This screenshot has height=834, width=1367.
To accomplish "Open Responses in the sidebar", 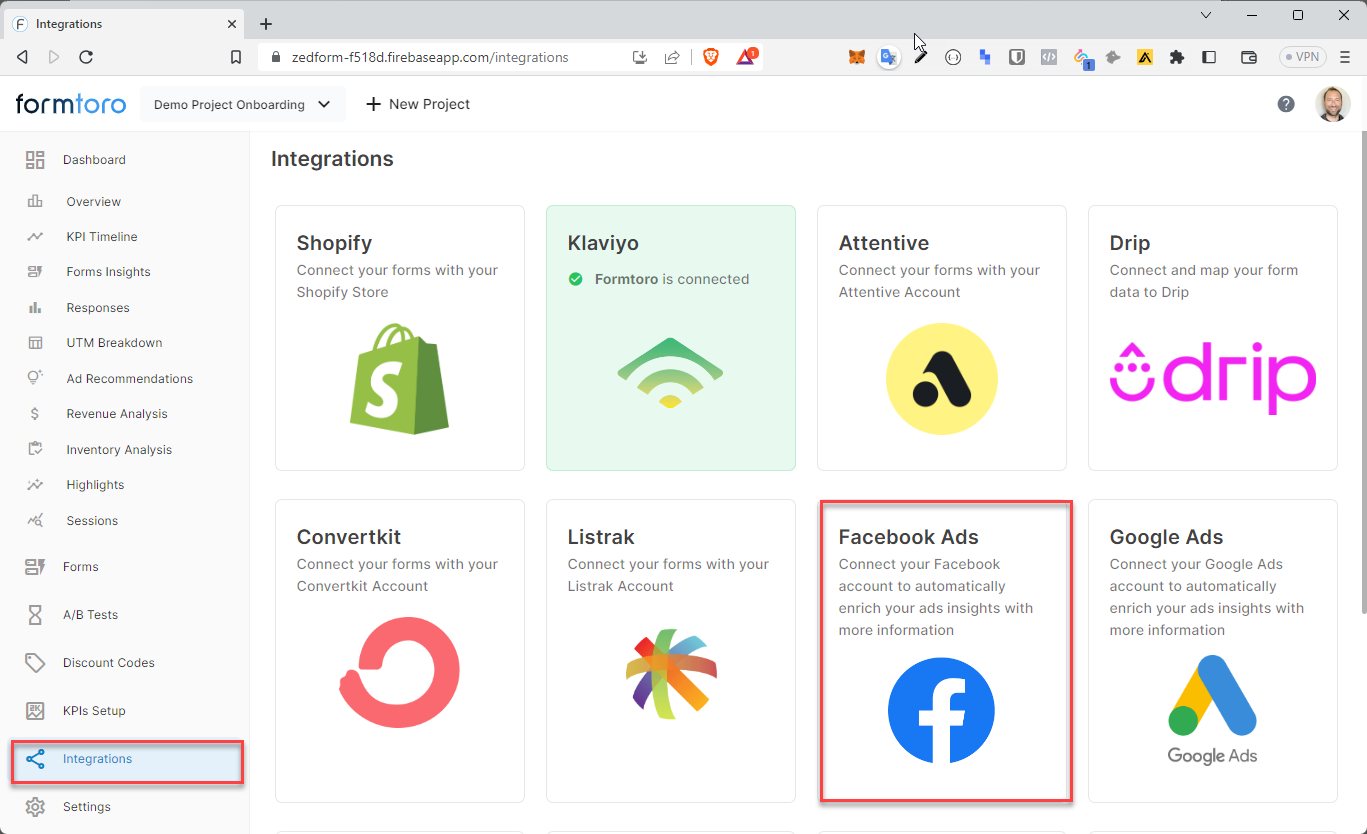I will coord(98,308).
